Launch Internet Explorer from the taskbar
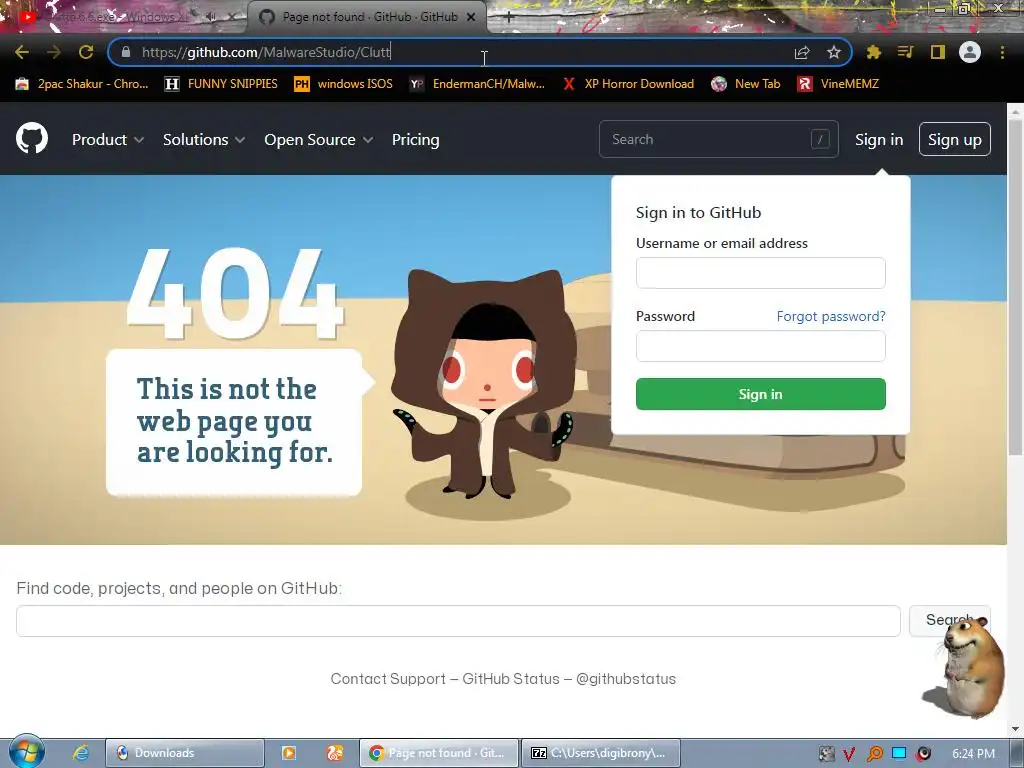1024x768 pixels. click(81, 753)
